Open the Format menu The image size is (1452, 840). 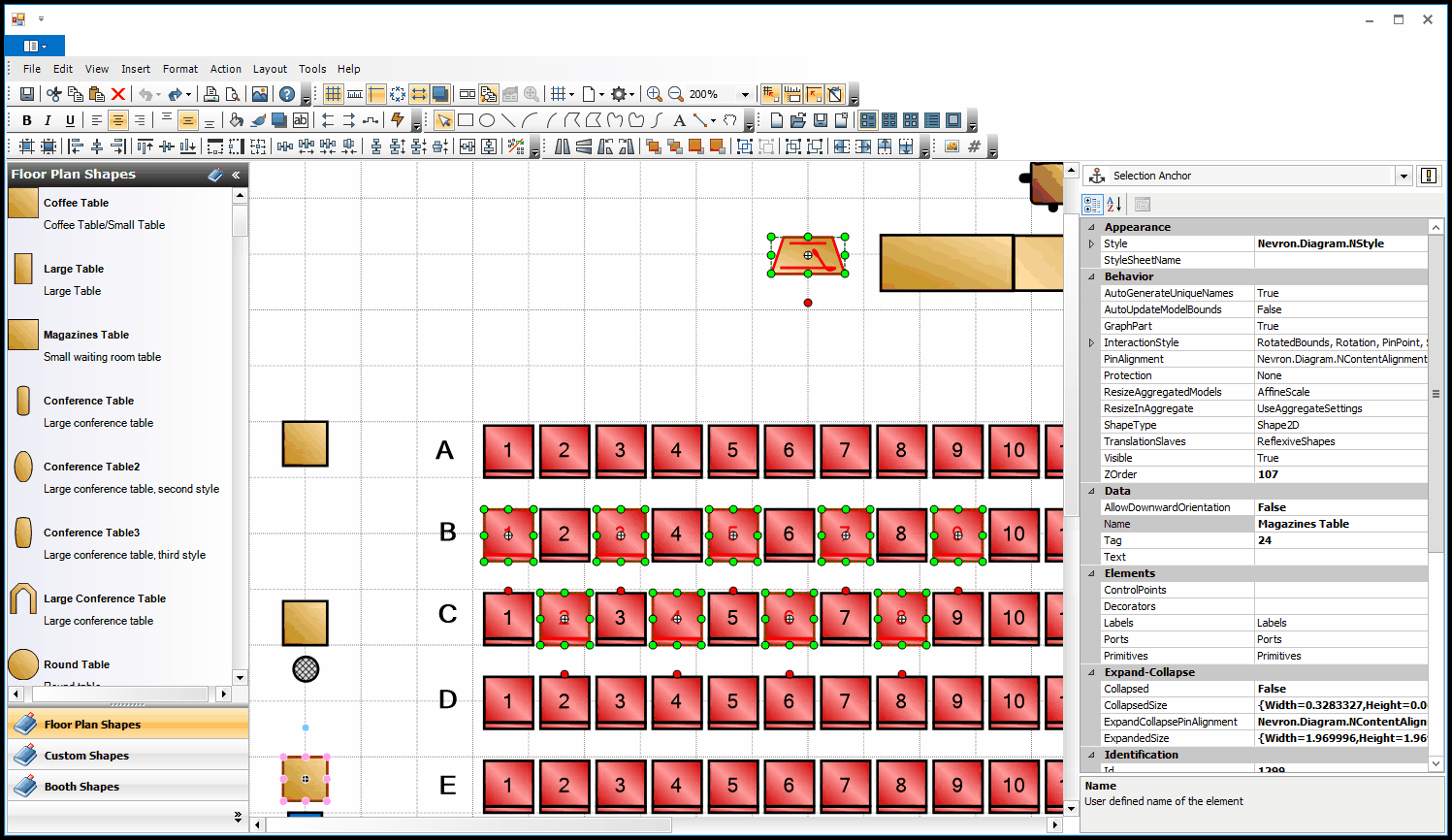[x=180, y=69]
